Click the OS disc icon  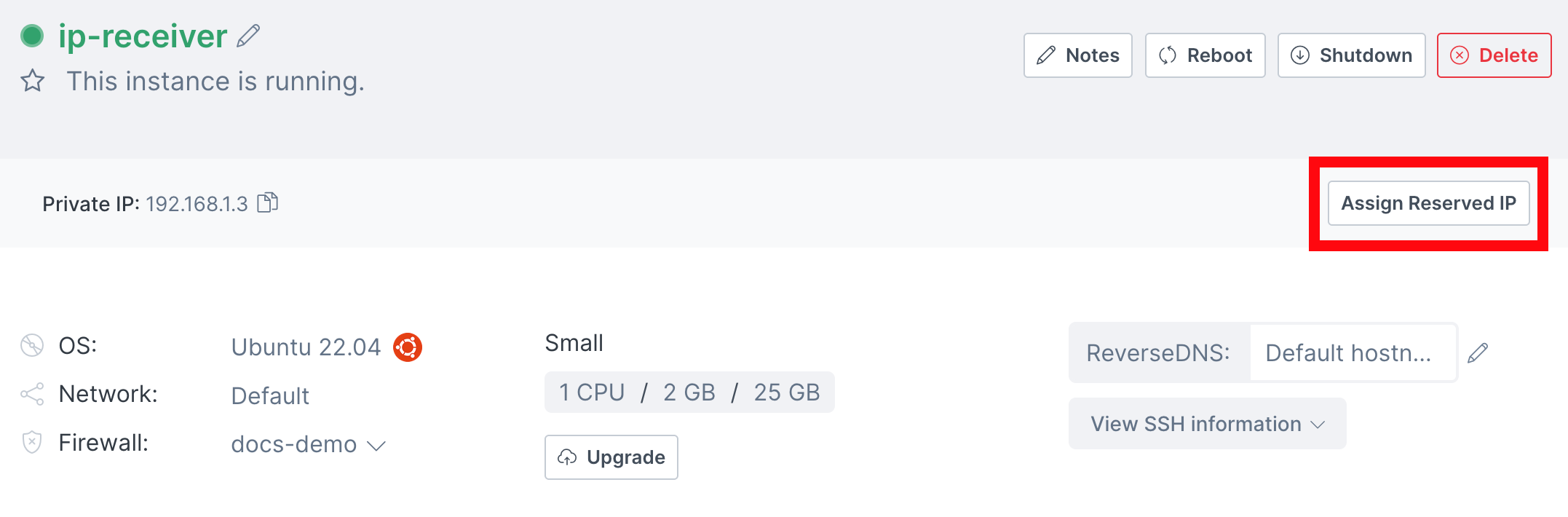pos(32,345)
